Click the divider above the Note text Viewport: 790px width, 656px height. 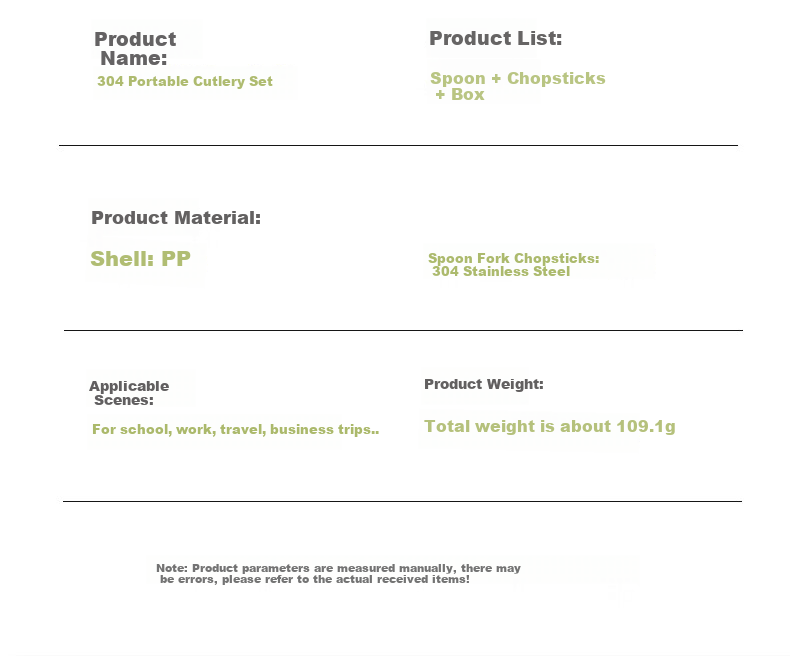click(x=402, y=501)
